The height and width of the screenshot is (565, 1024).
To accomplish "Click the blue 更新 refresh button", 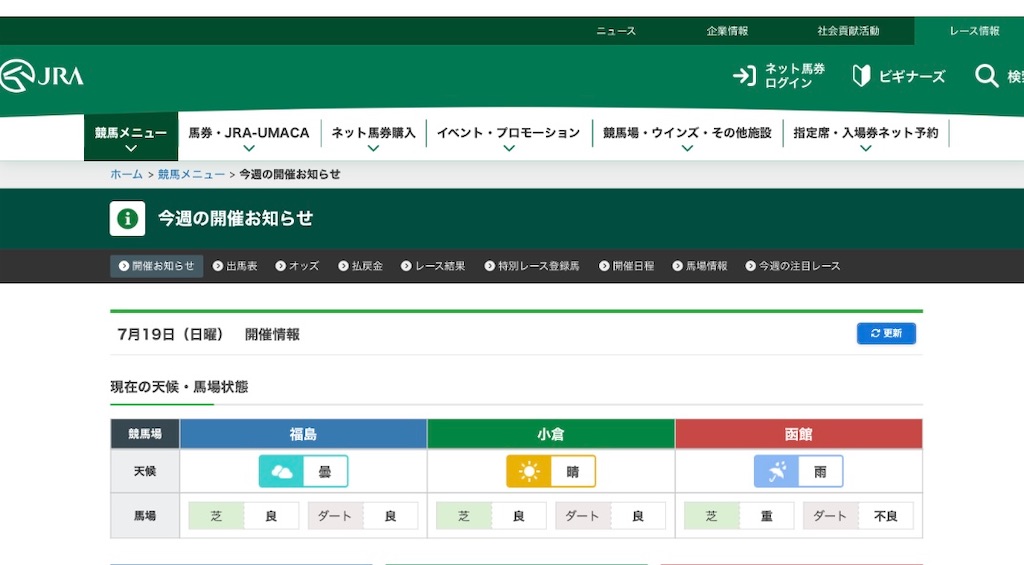I will click(x=886, y=333).
